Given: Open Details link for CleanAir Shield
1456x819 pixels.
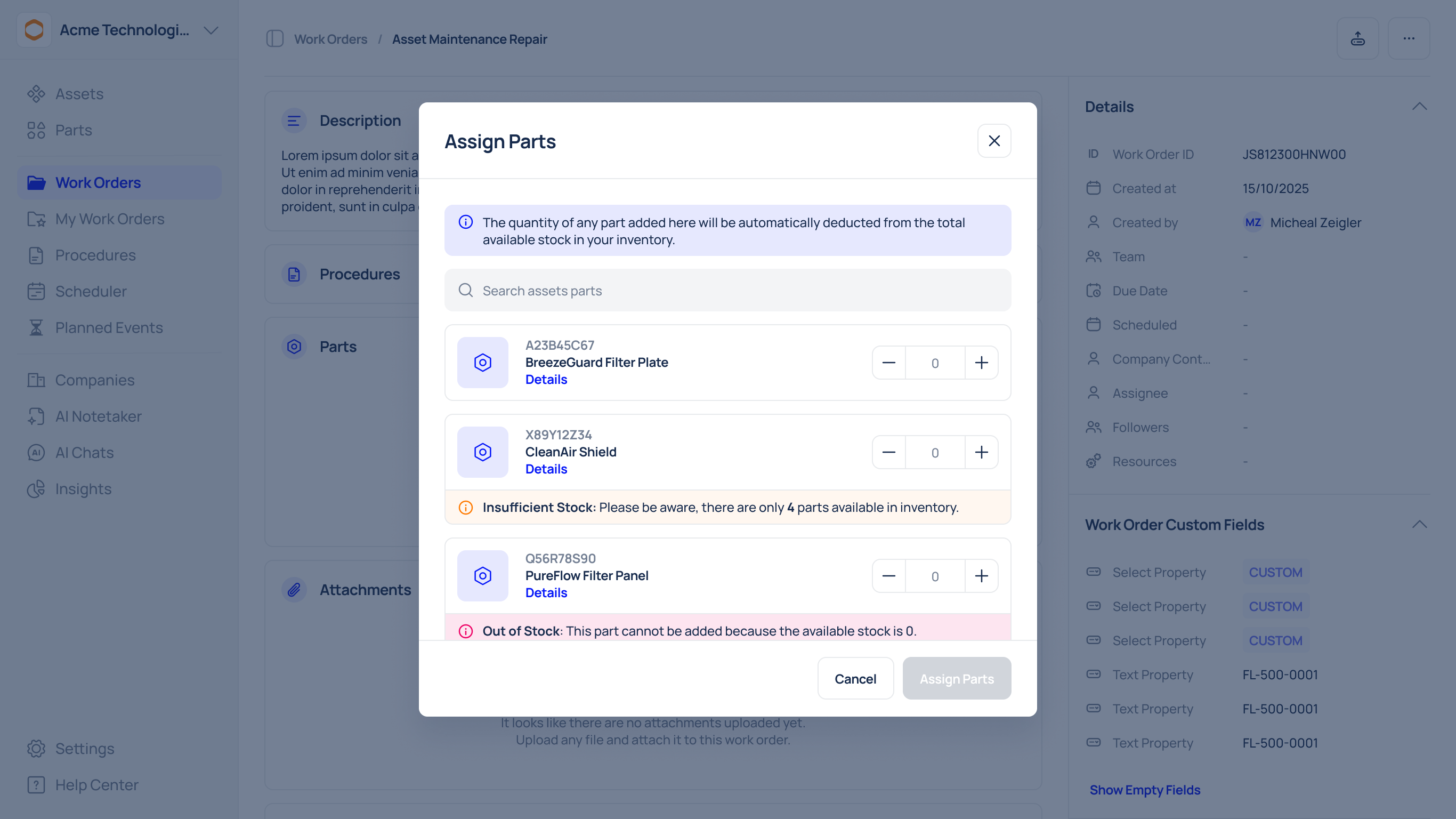Looking at the screenshot, I should pos(545,469).
